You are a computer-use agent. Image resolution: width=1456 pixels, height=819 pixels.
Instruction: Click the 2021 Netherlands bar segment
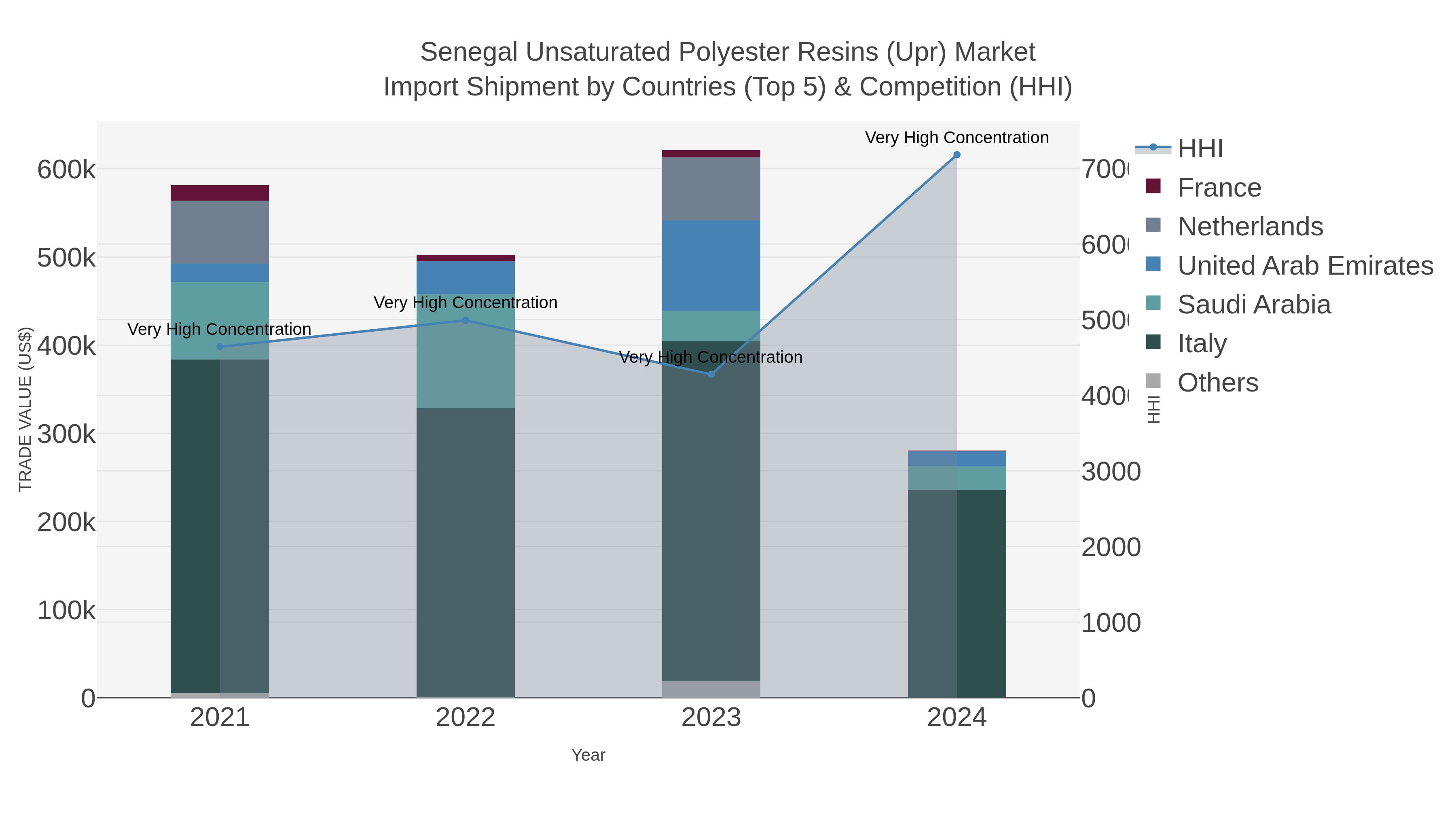coord(220,232)
